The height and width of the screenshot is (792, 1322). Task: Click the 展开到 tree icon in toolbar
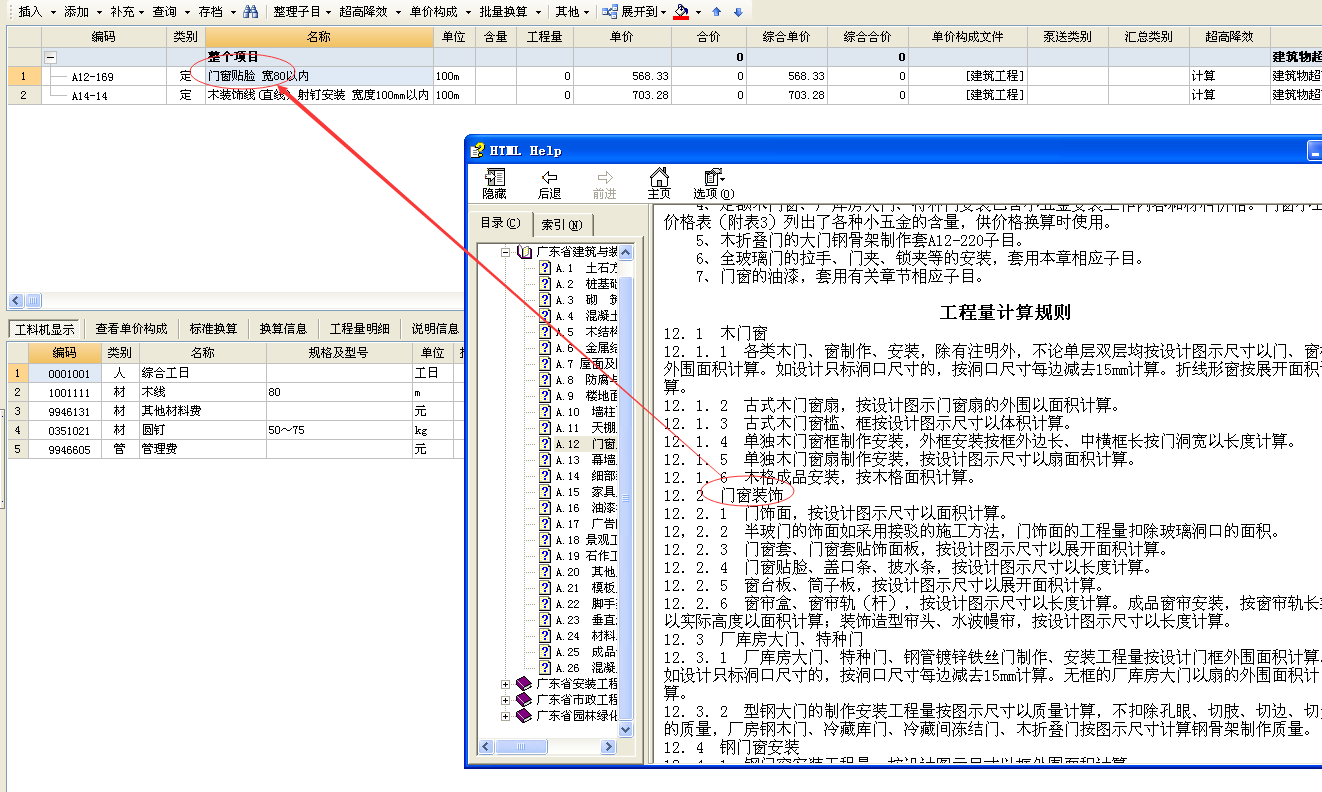coord(610,12)
